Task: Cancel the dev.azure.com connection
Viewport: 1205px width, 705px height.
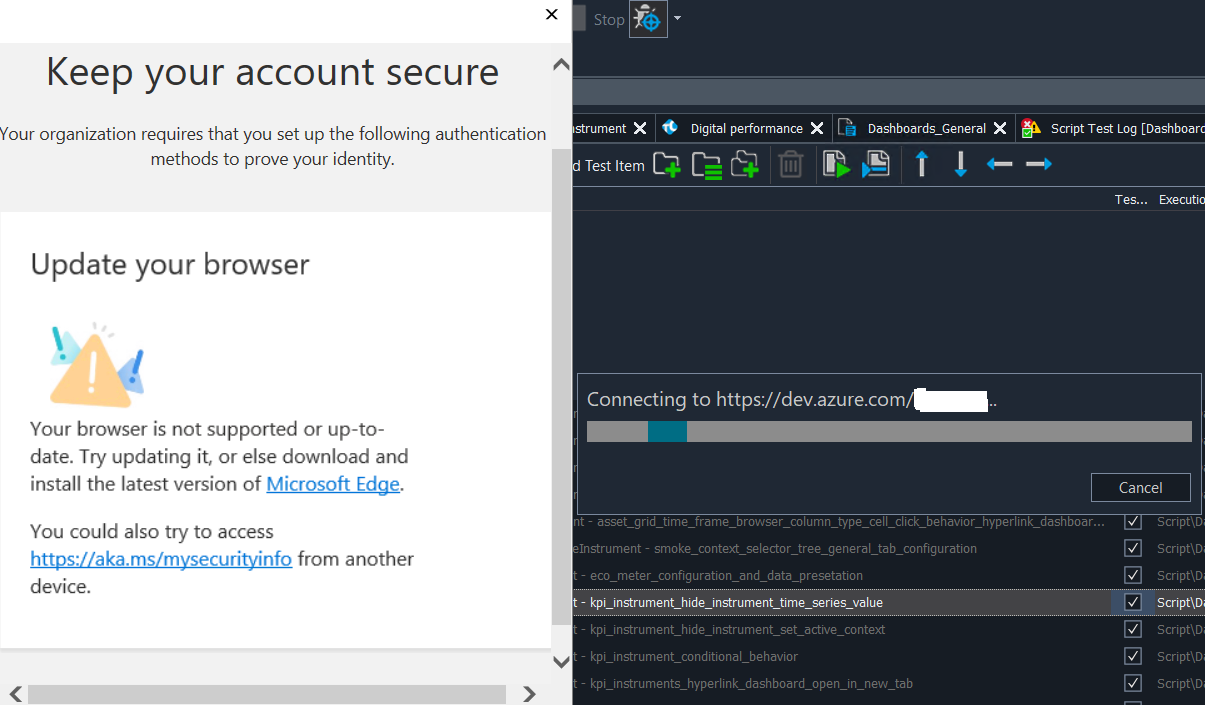Action: coord(1140,487)
